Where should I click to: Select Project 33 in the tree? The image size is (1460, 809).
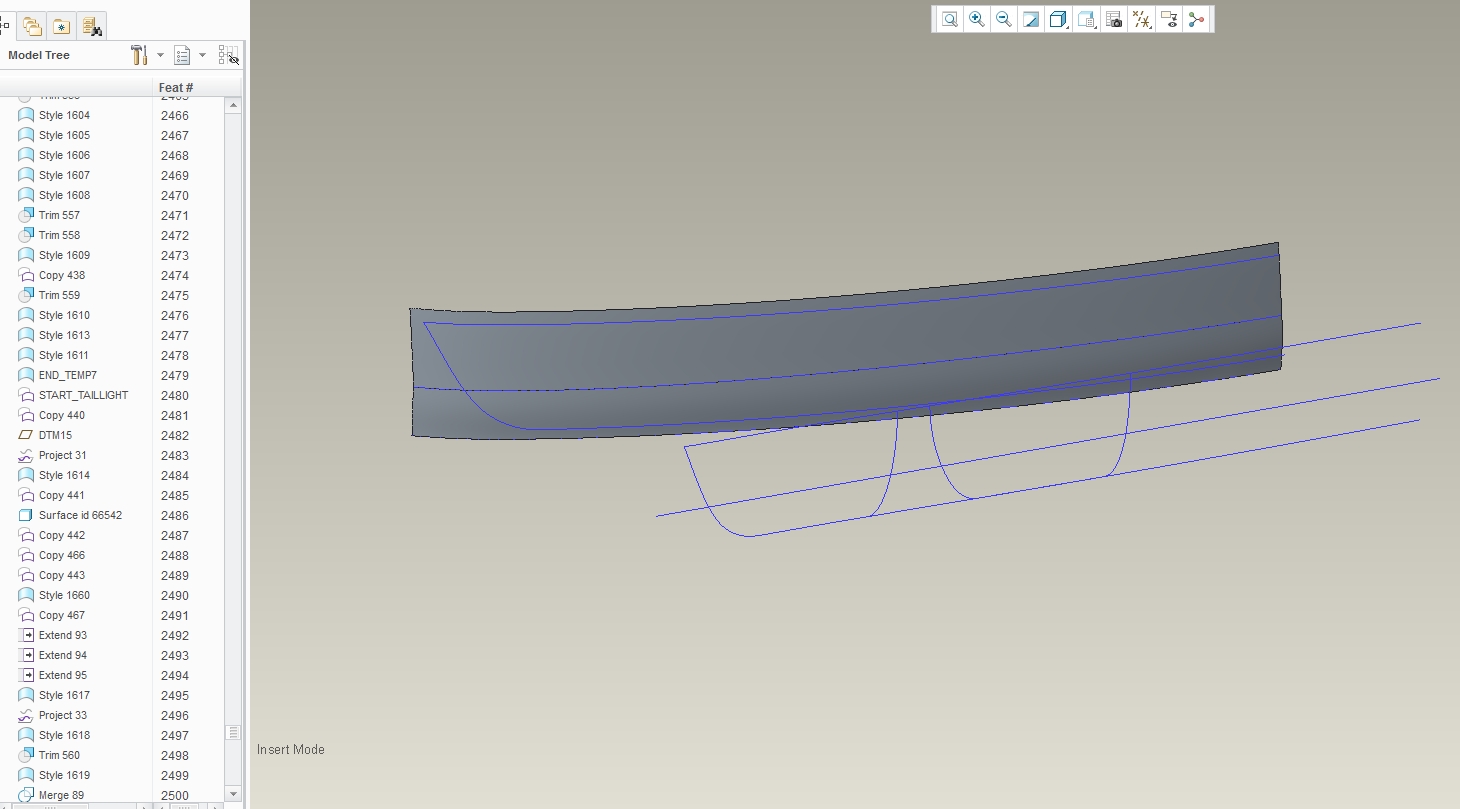63,715
